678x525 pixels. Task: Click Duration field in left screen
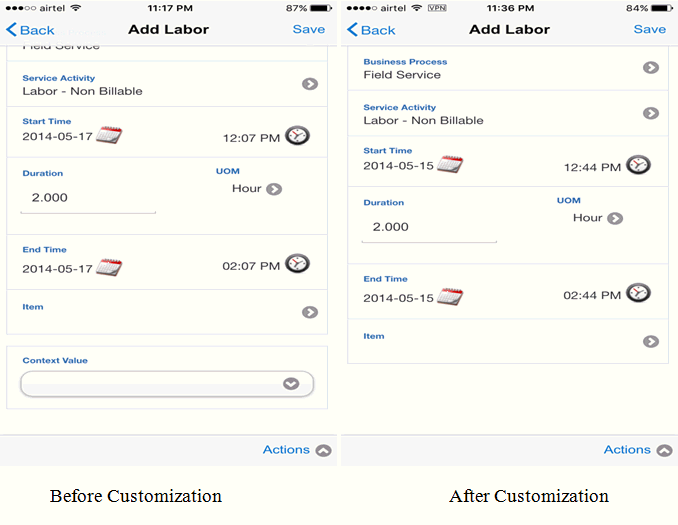coord(88,198)
